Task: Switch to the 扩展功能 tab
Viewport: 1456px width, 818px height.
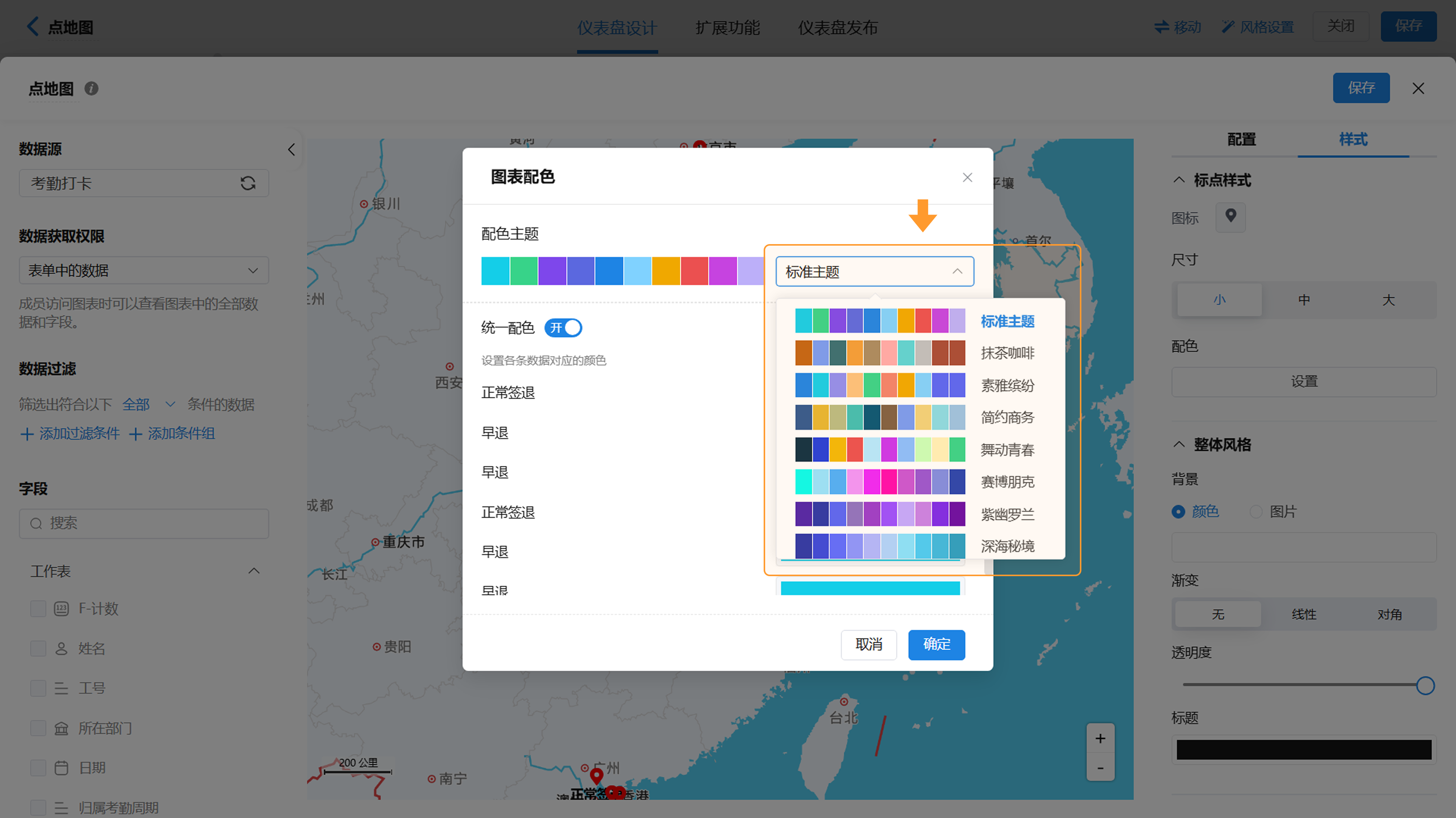Action: click(728, 28)
